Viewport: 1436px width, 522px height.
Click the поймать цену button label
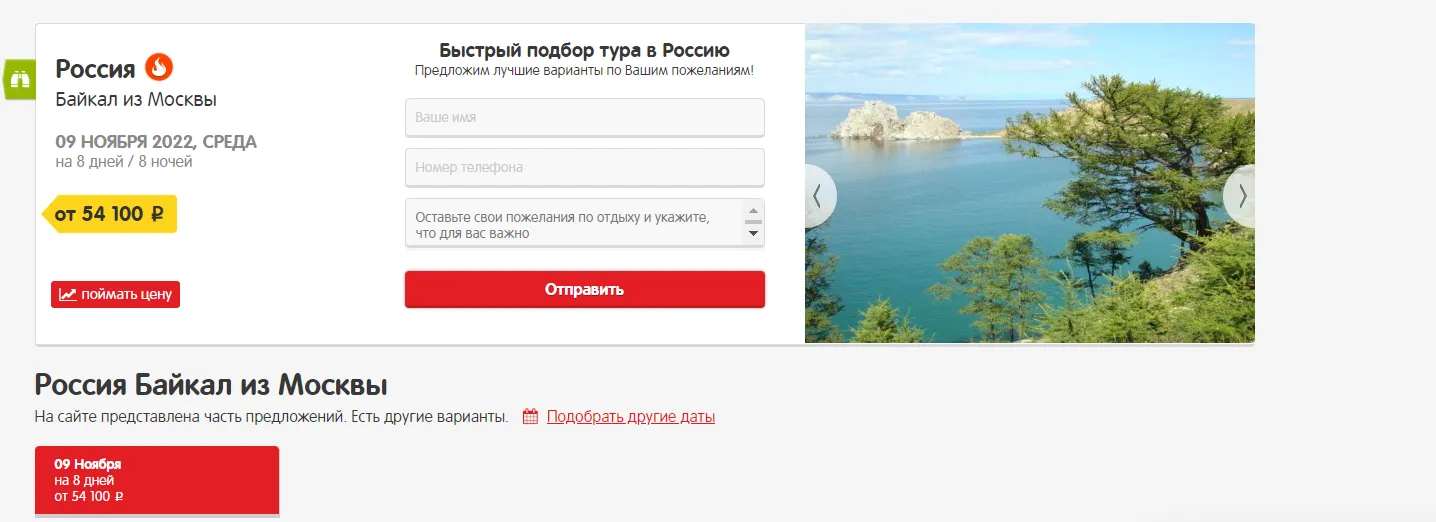127,295
